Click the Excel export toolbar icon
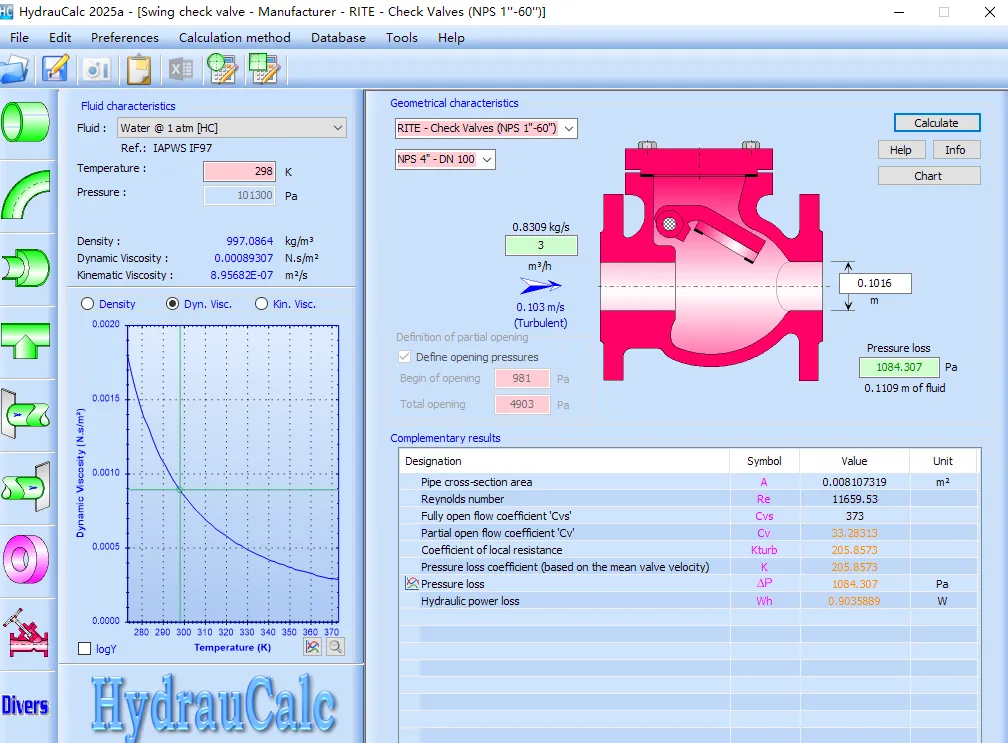This screenshot has width=1008, height=743. tap(181, 69)
